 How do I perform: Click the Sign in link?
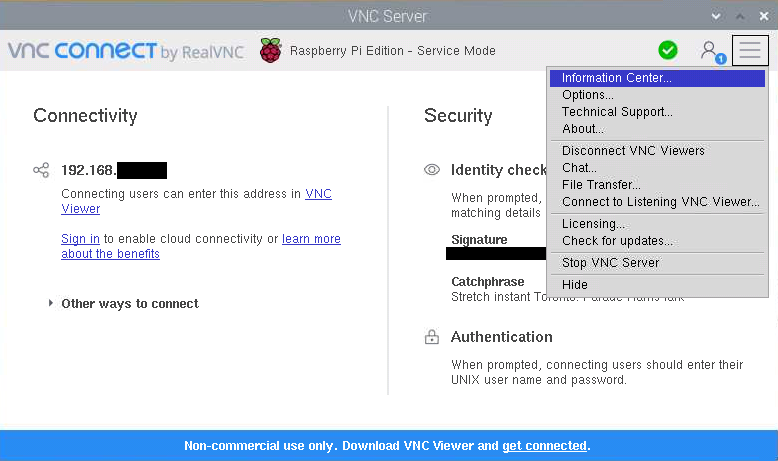pyautogui.click(x=80, y=239)
